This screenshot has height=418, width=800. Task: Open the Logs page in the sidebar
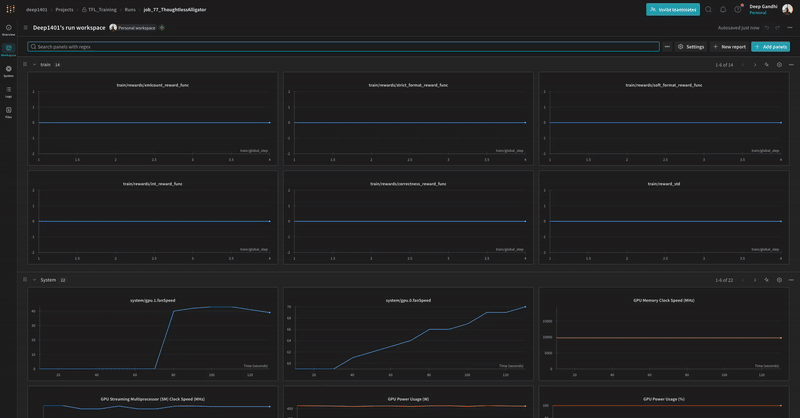click(9, 91)
